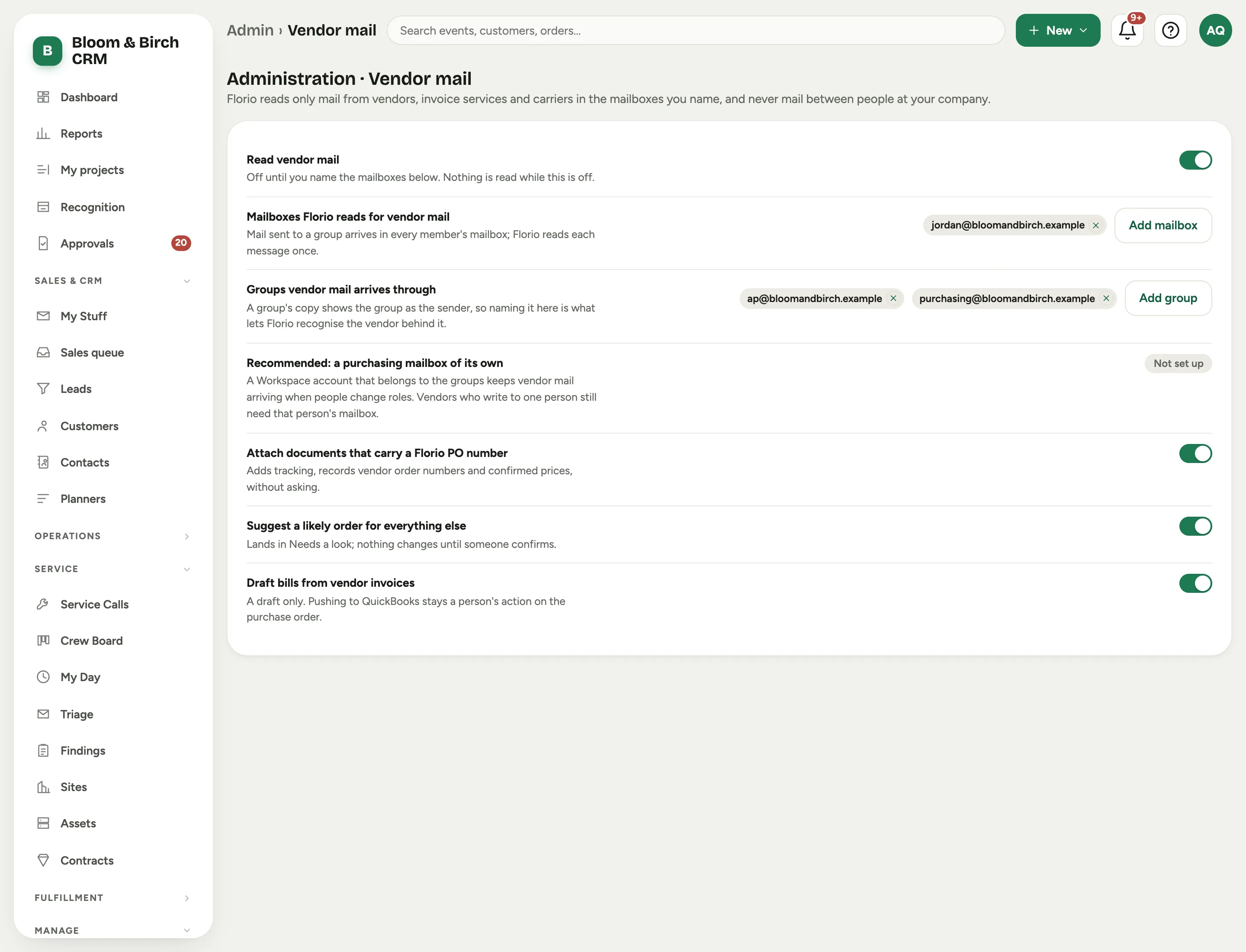Click the Sales queue inbox icon
The width and height of the screenshot is (1246, 952).
43,353
